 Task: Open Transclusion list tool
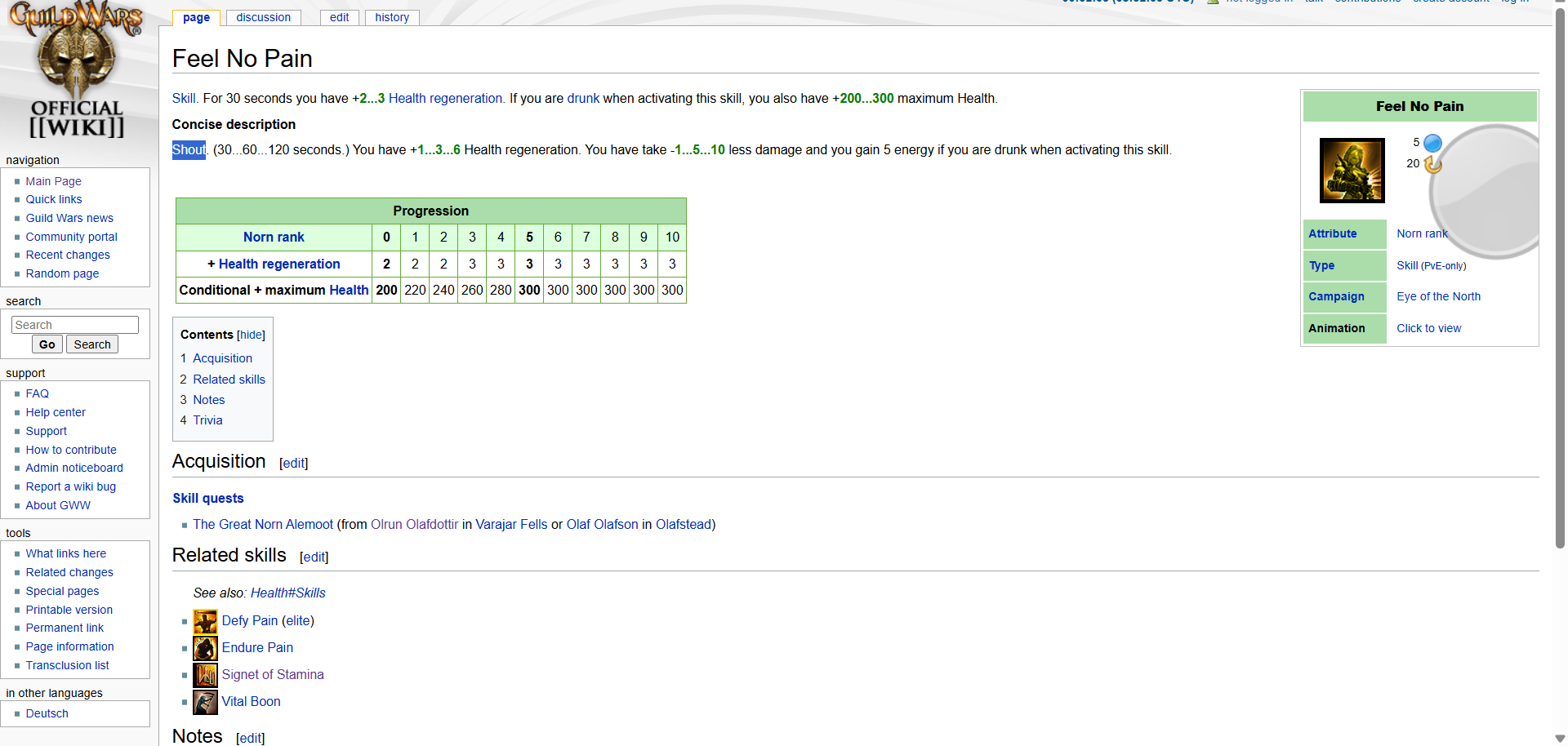pyautogui.click(x=67, y=665)
